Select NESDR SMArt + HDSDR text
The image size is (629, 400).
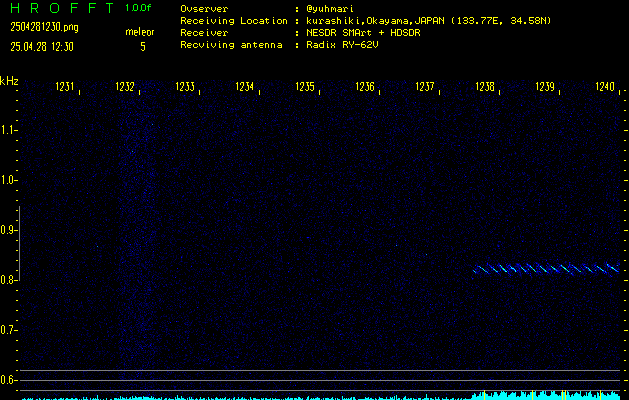[x=363, y=33]
